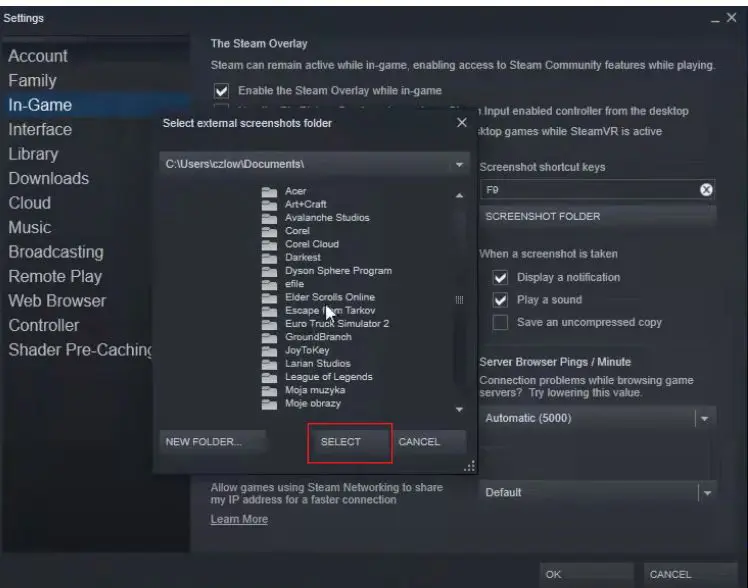Screen dimensions: 748x588
Task: Open the Cloud settings section
Action: [x=30, y=203]
